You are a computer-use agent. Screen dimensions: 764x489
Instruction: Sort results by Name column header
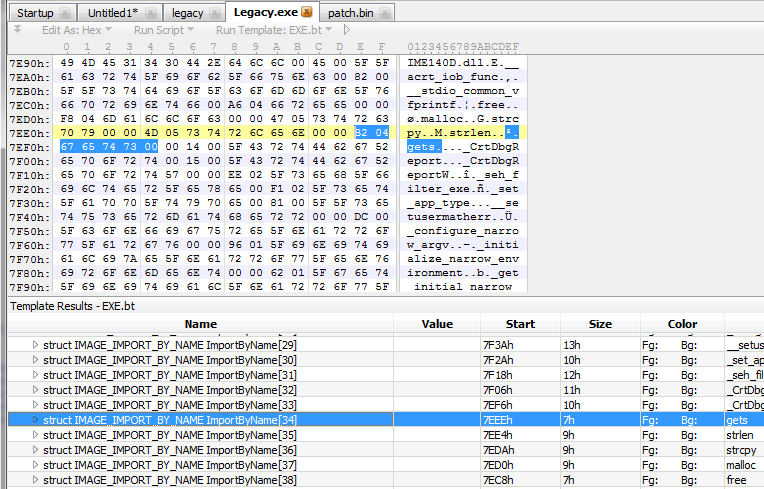(x=200, y=324)
